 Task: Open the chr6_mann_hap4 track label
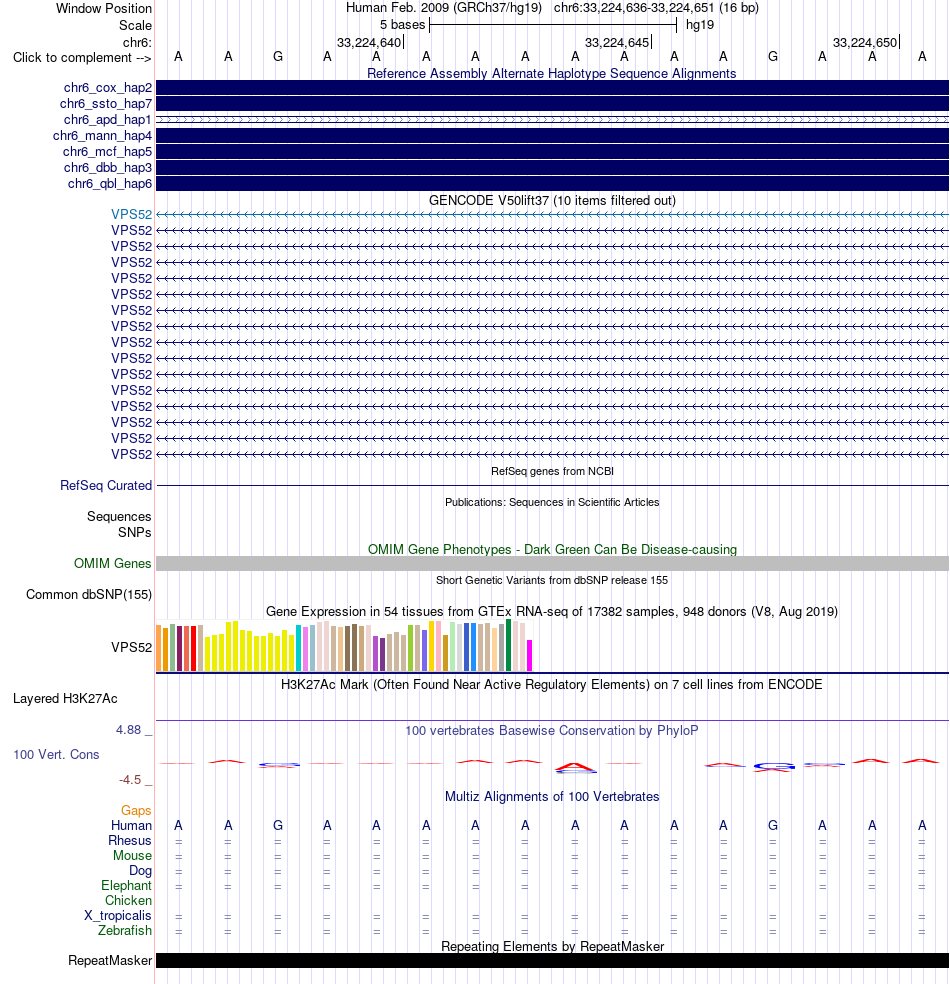pyautogui.click(x=102, y=136)
